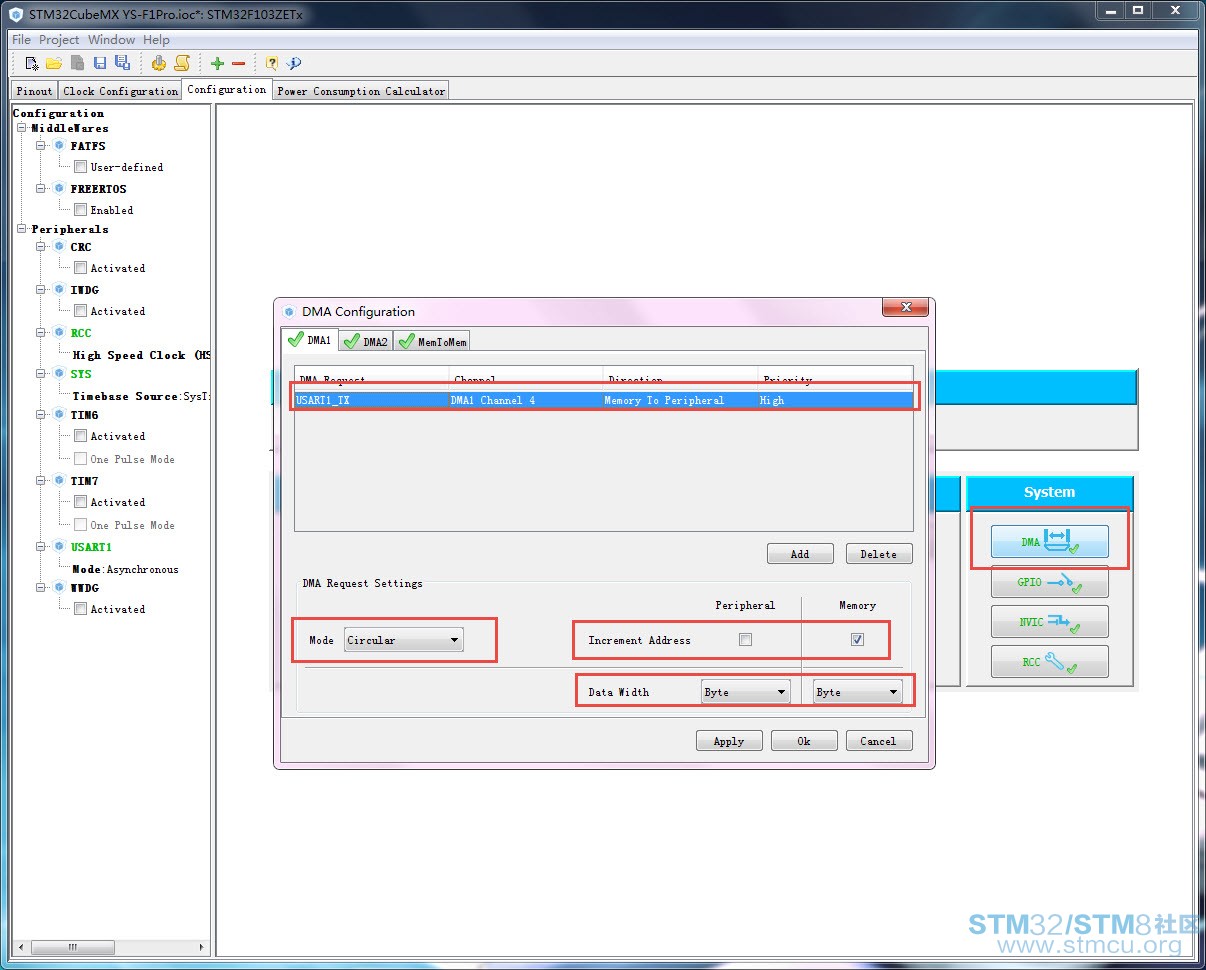
Task: Switch to Power Consumption Calculator tab
Action: 361,91
